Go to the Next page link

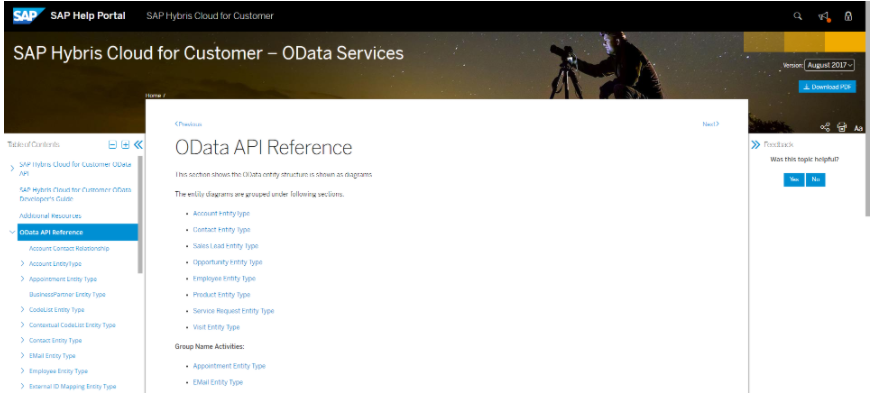(x=710, y=124)
